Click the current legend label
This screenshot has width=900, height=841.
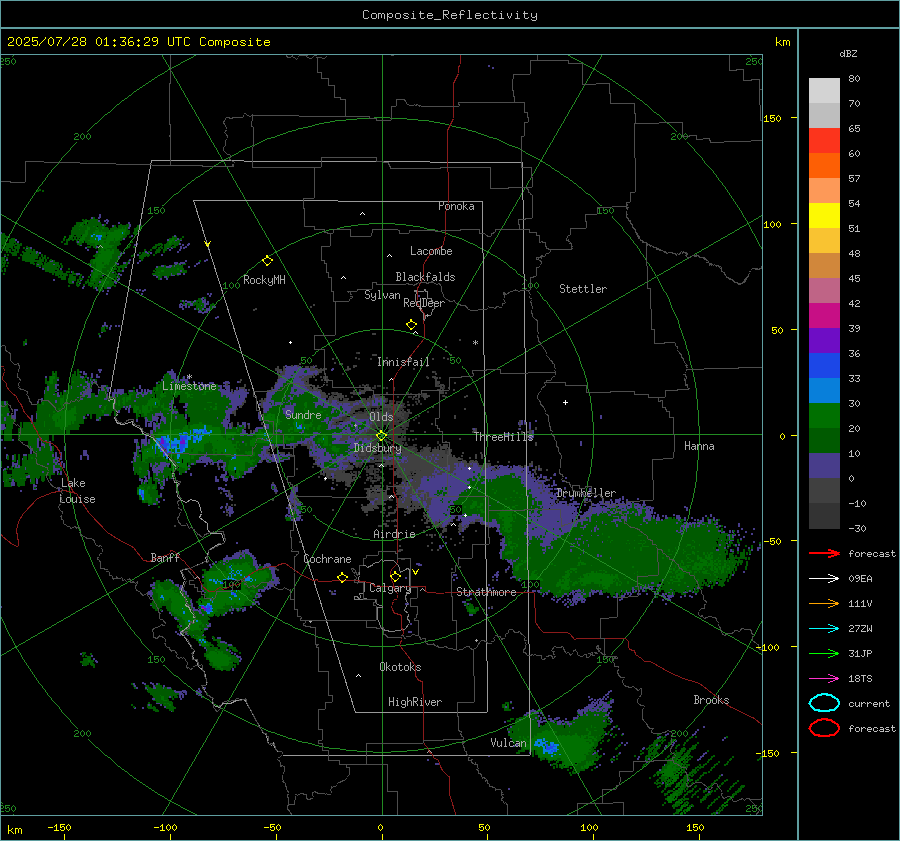pyautogui.click(x=869, y=703)
